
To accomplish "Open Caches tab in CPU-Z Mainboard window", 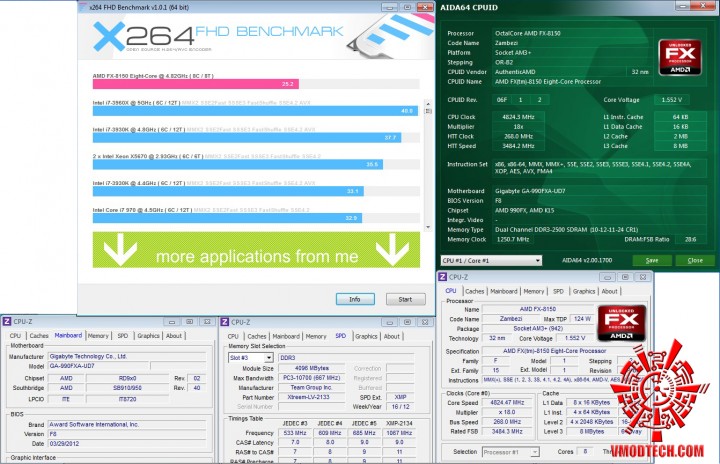I will tap(39, 336).
